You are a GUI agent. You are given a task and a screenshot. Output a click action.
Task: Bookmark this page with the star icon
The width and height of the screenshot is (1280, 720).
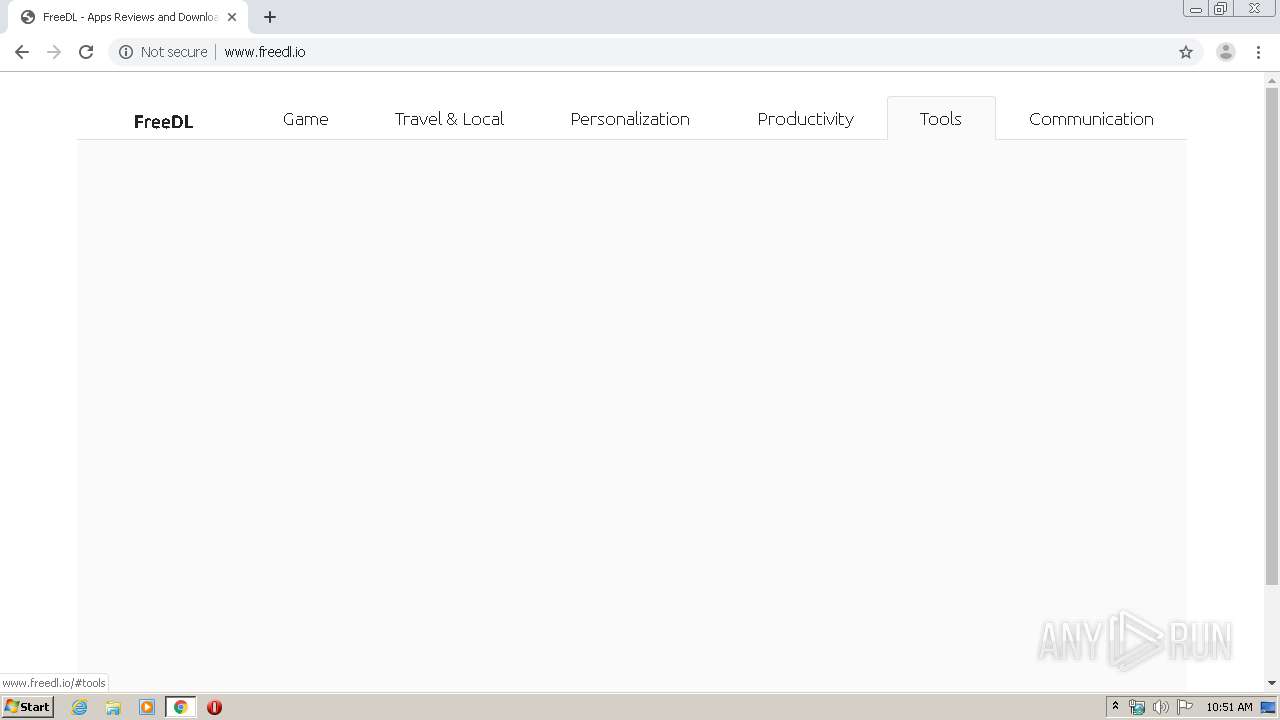tap(1186, 52)
